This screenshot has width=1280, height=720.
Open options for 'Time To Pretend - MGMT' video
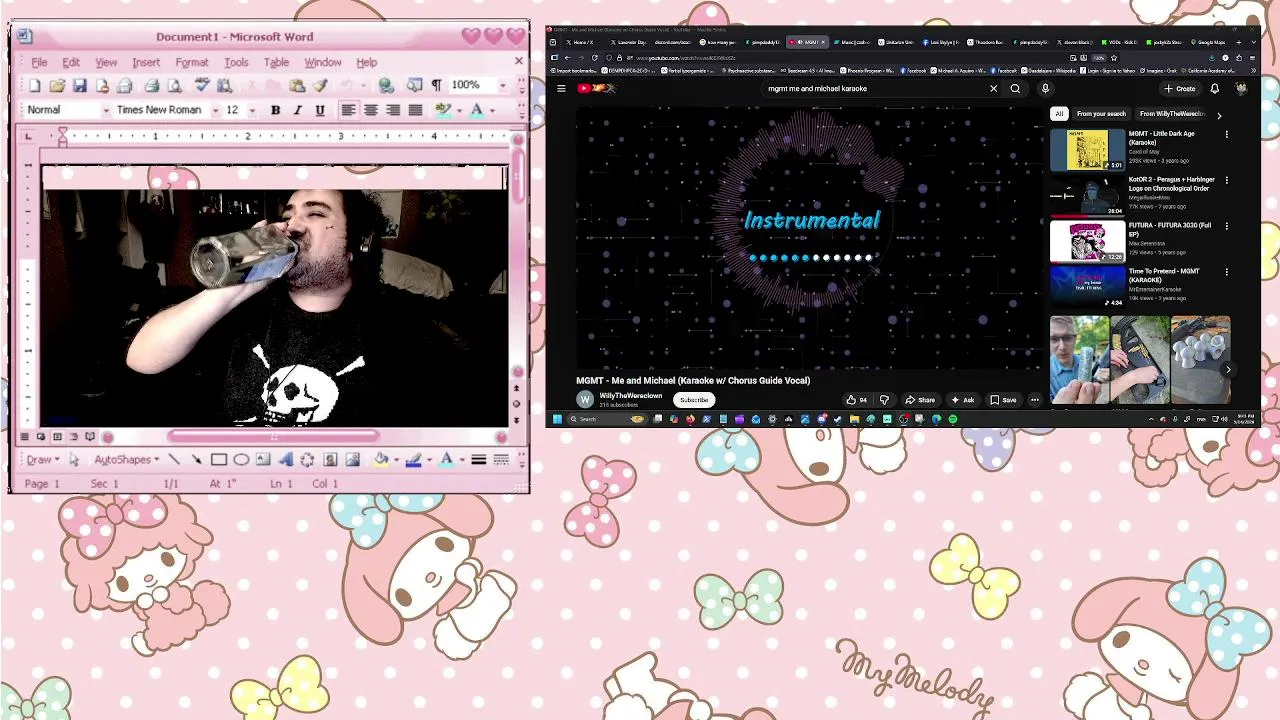click(1227, 272)
